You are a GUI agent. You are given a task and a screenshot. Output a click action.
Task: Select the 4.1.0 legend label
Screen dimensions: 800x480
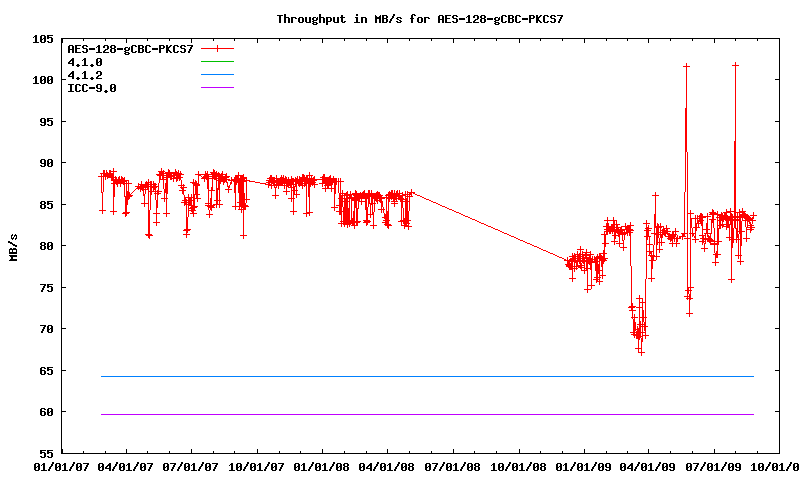(x=84, y=62)
